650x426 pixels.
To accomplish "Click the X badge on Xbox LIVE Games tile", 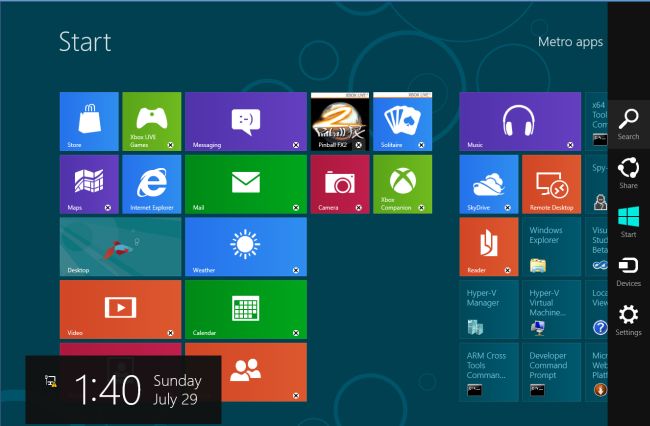I will tap(170, 145).
